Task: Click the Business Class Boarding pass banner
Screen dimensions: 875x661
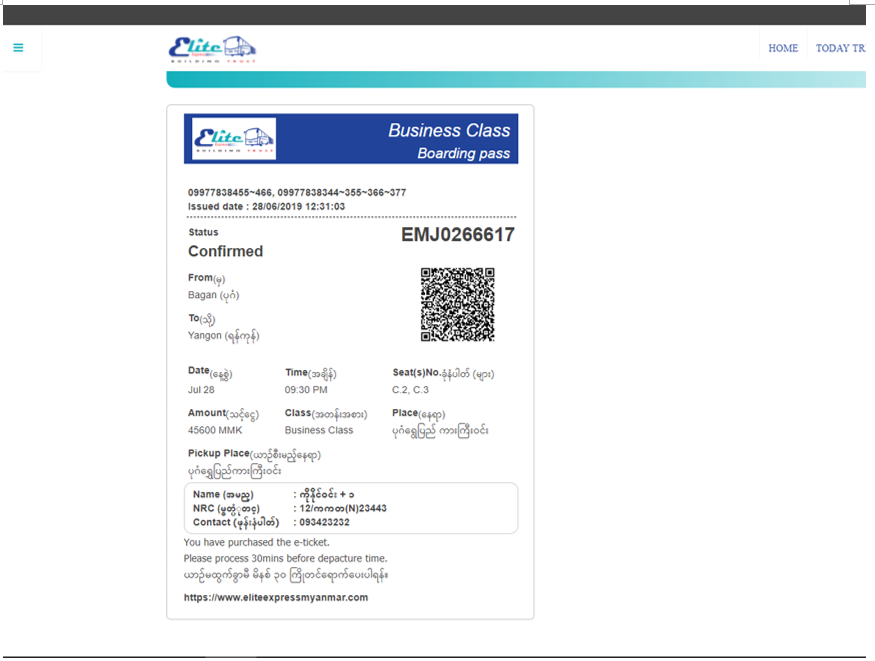Action: tap(449, 140)
